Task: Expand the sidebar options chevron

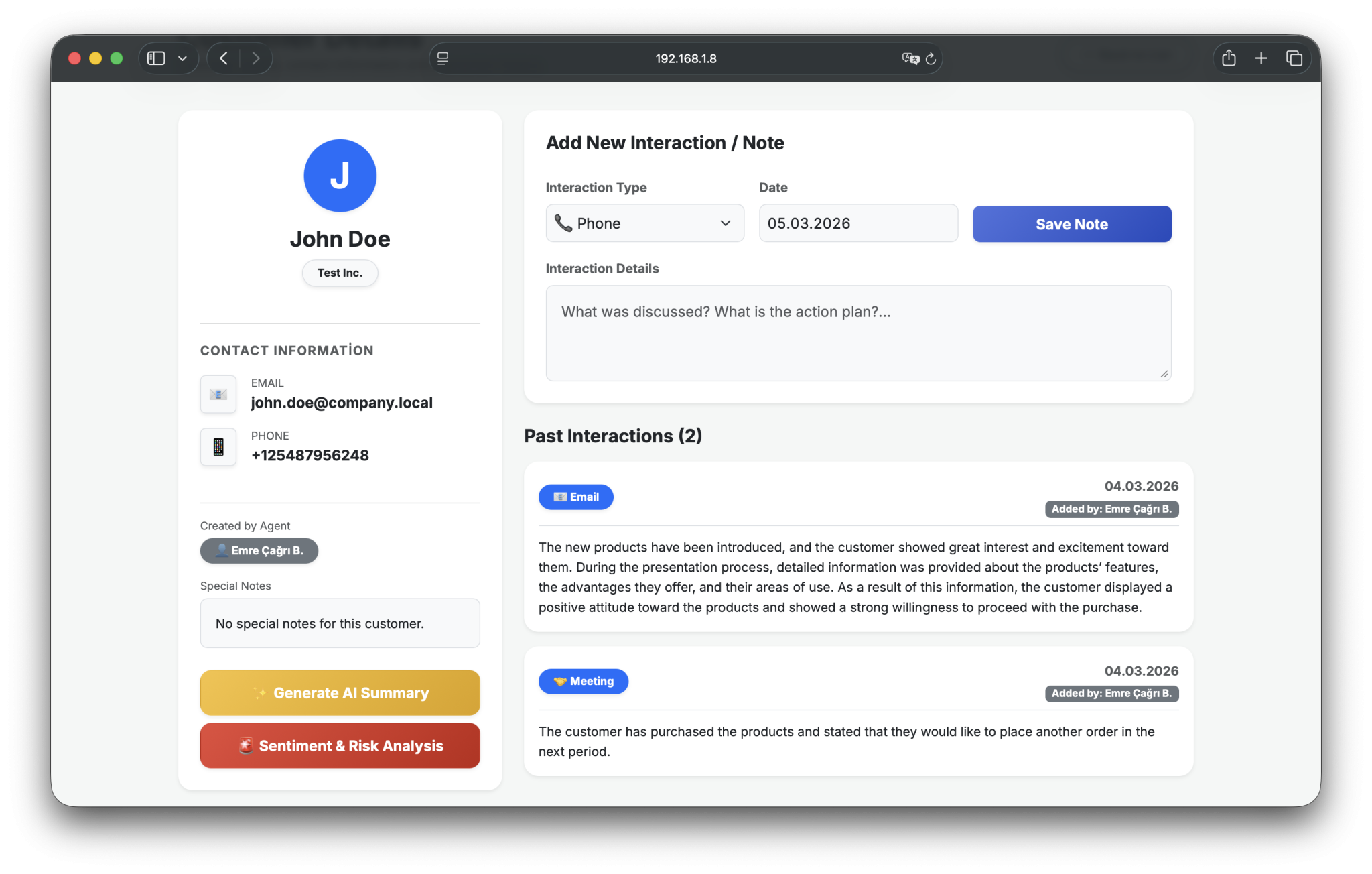Action: 182,58
